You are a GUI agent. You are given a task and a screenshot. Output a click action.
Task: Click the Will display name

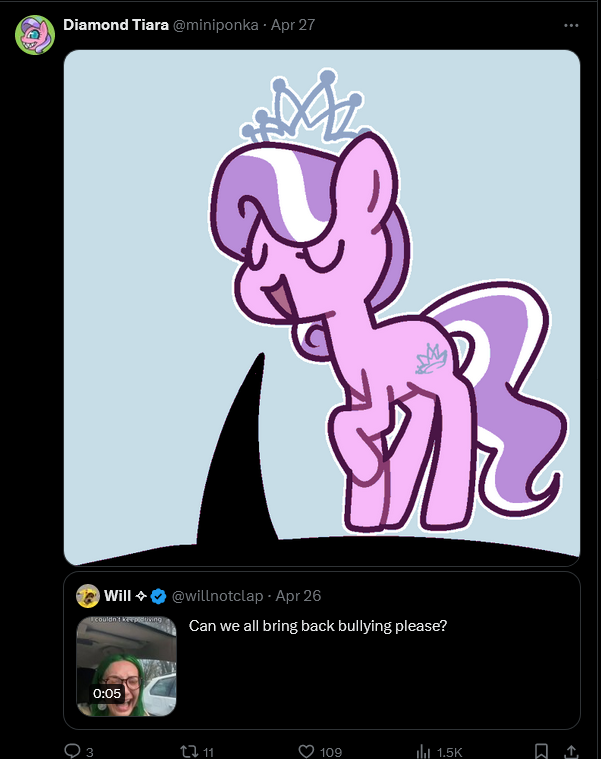pos(118,596)
